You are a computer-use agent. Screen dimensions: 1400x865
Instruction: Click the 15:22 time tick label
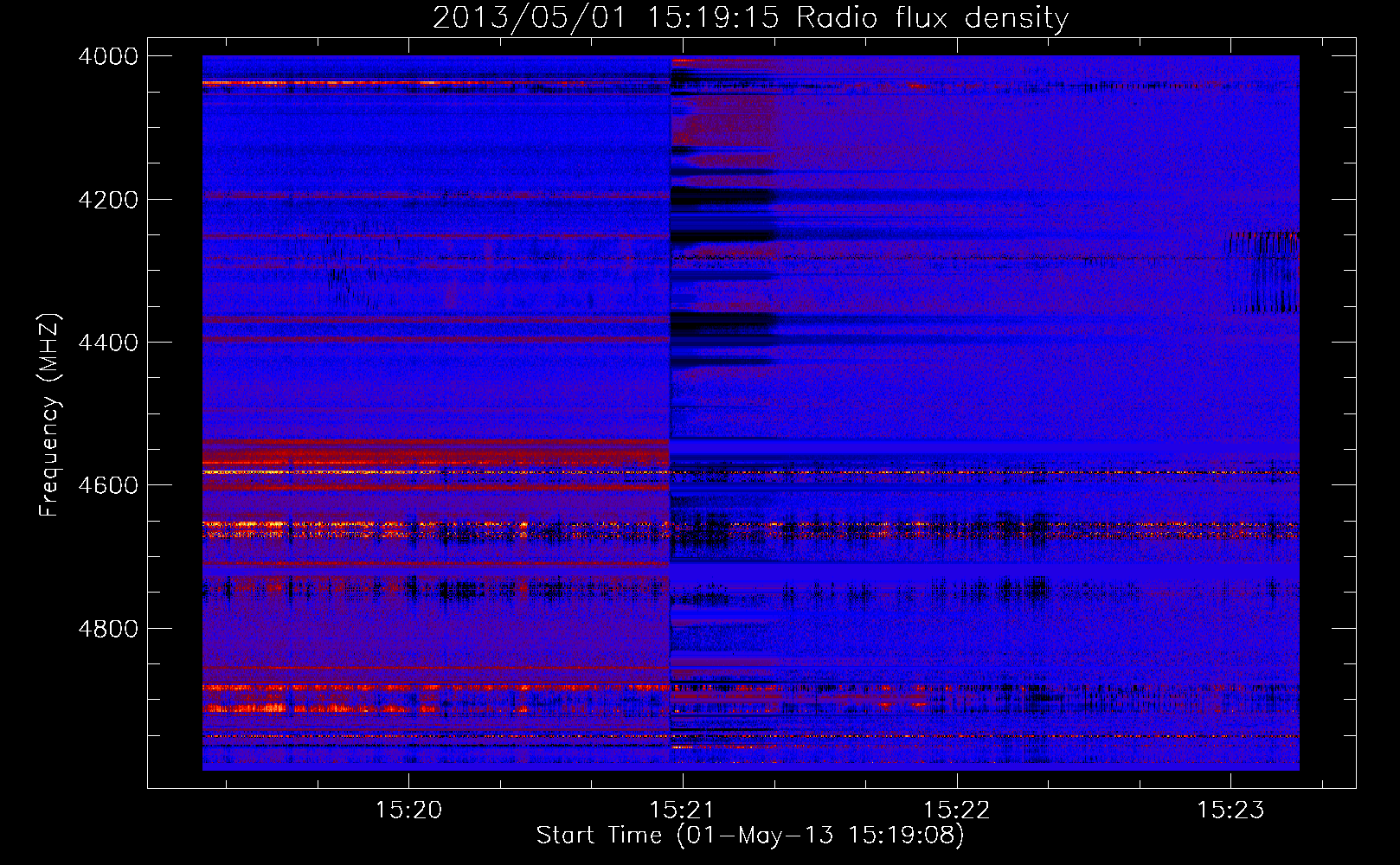[x=956, y=810]
